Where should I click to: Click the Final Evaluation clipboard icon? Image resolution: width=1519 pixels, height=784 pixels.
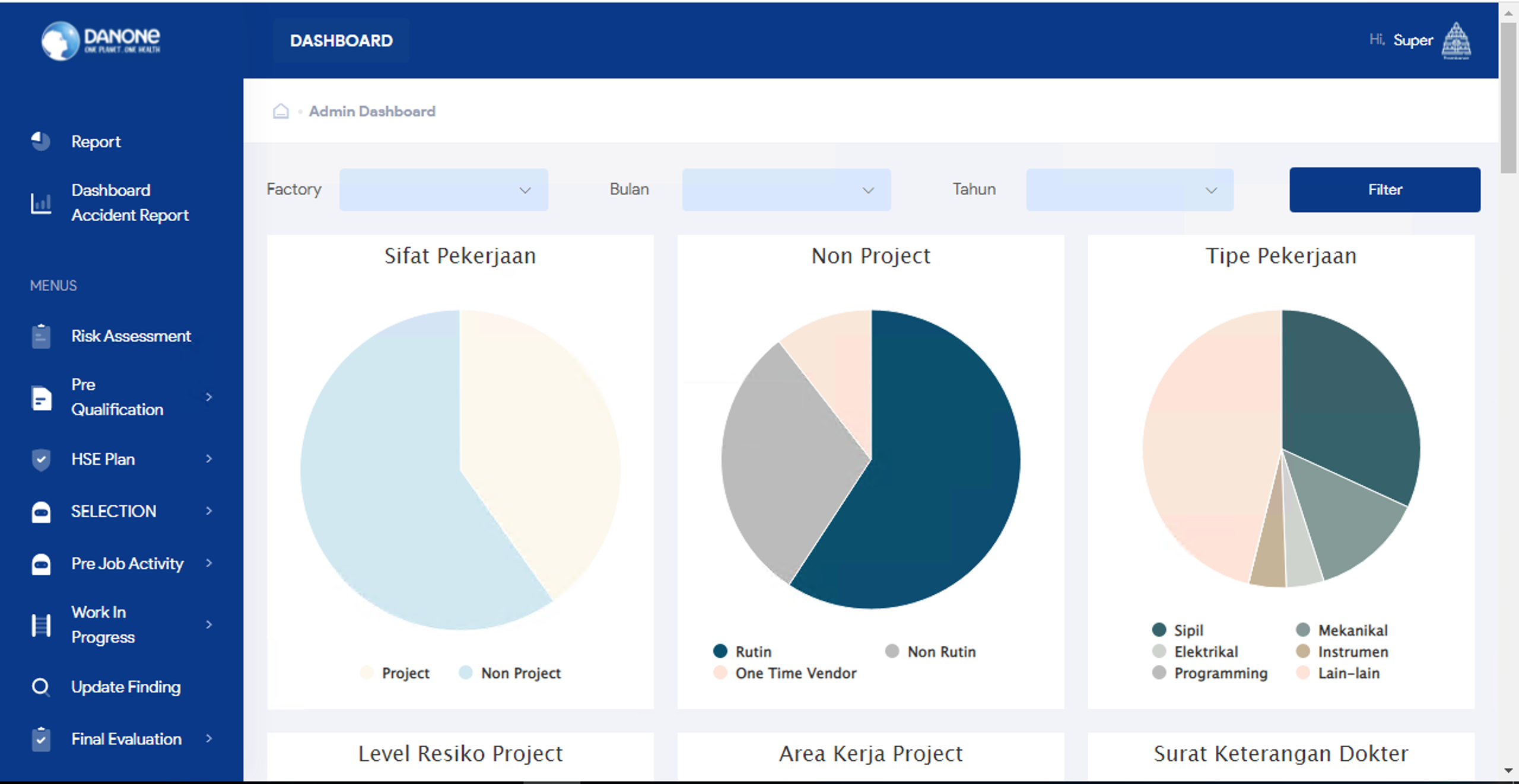pyautogui.click(x=40, y=739)
